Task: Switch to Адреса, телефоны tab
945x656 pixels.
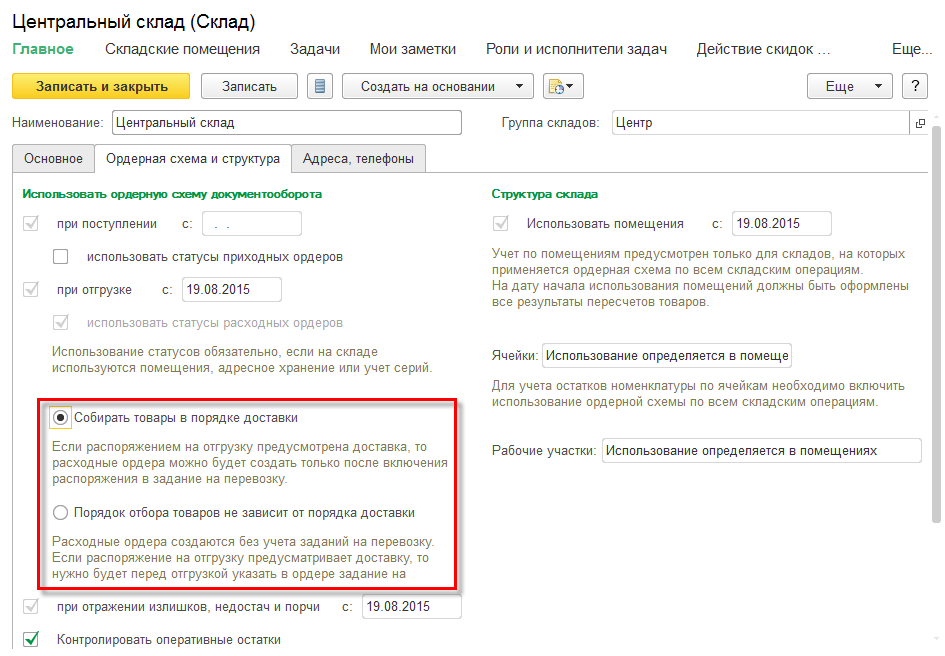Action: (359, 158)
